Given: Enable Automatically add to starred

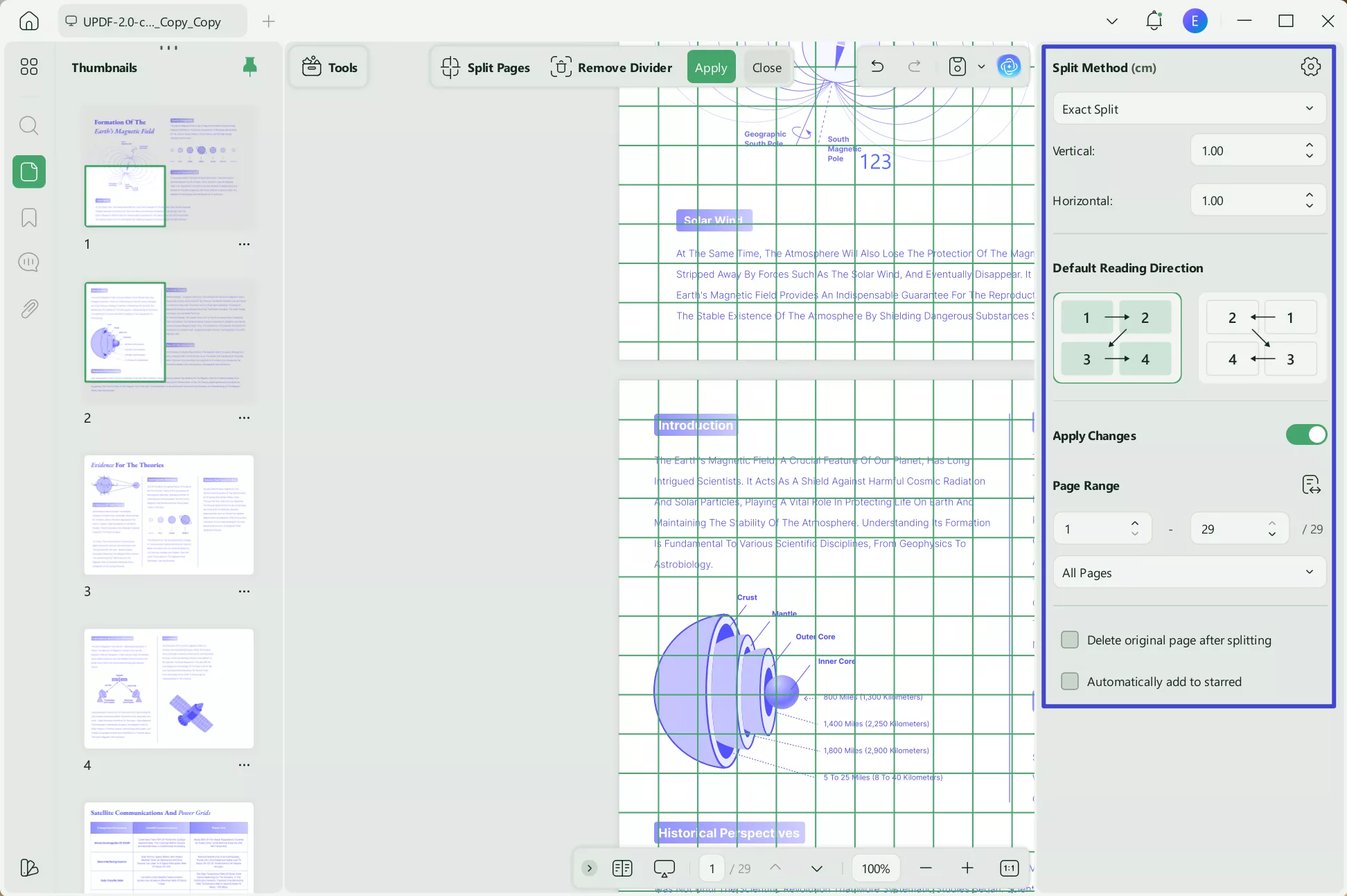Looking at the screenshot, I should (x=1070, y=681).
